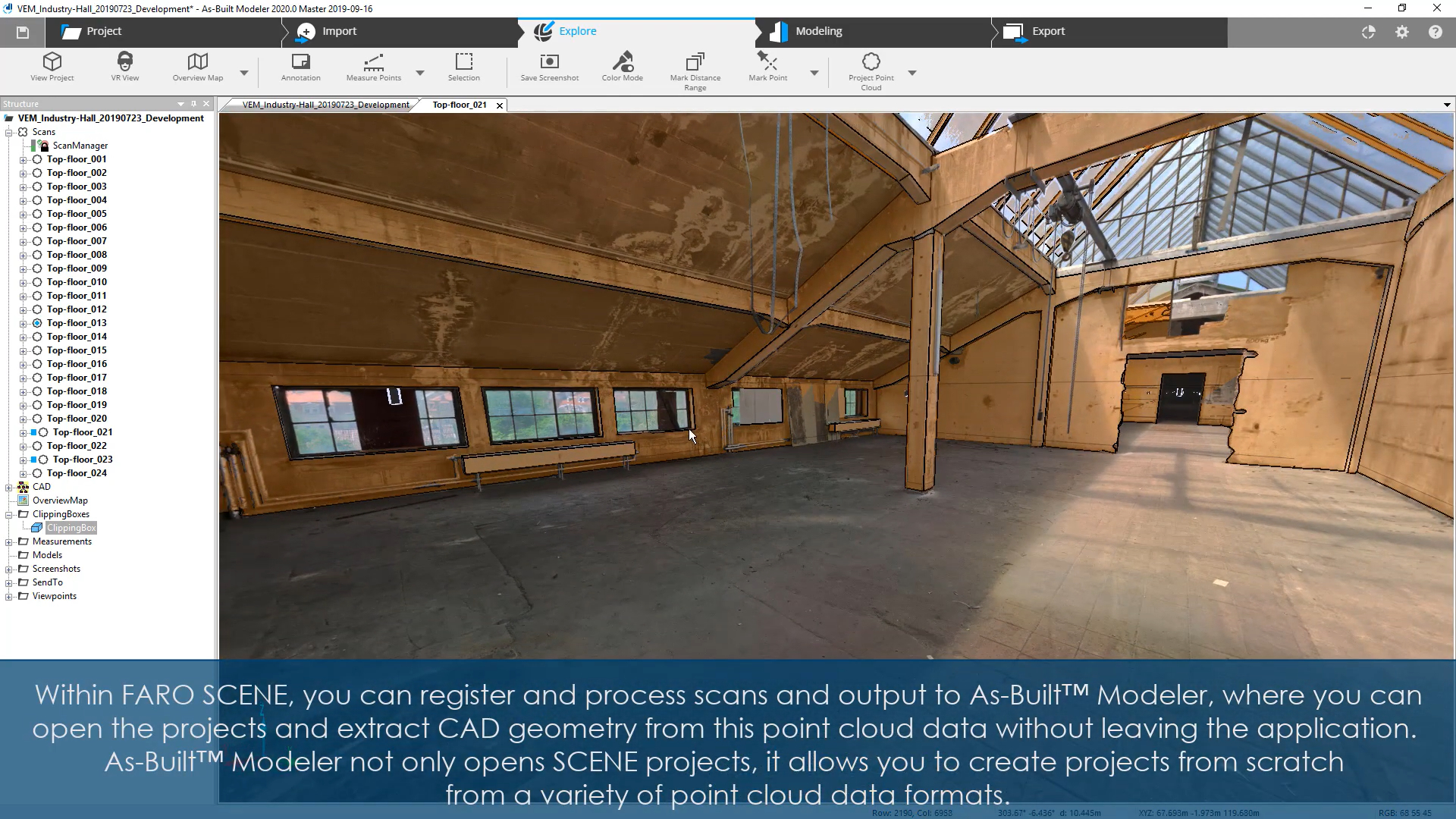This screenshot has height=819, width=1456.
Task: Click the door opening in the 3D view
Action: [x=1180, y=398]
